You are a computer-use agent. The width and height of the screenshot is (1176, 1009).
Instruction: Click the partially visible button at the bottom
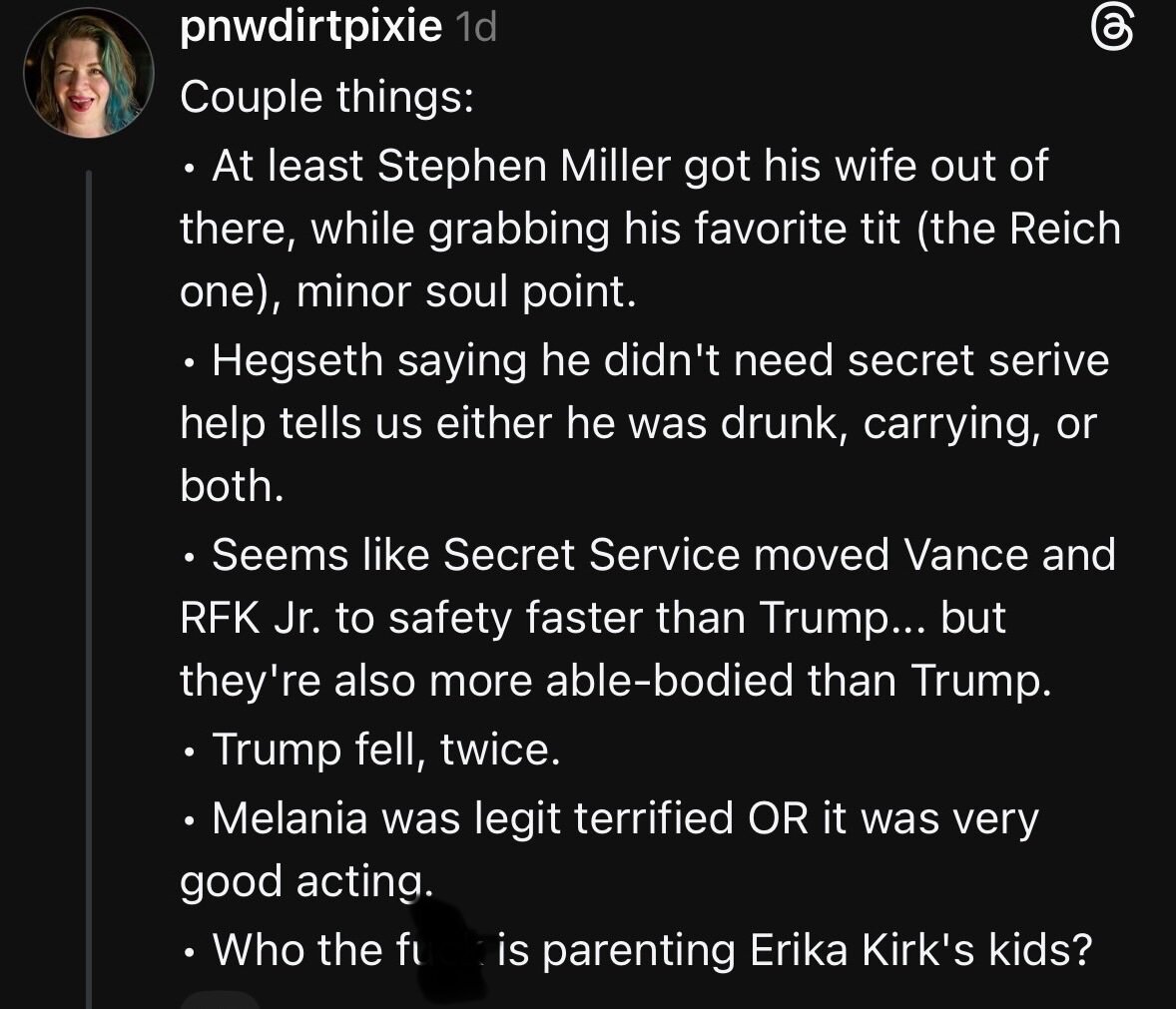(220, 999)
